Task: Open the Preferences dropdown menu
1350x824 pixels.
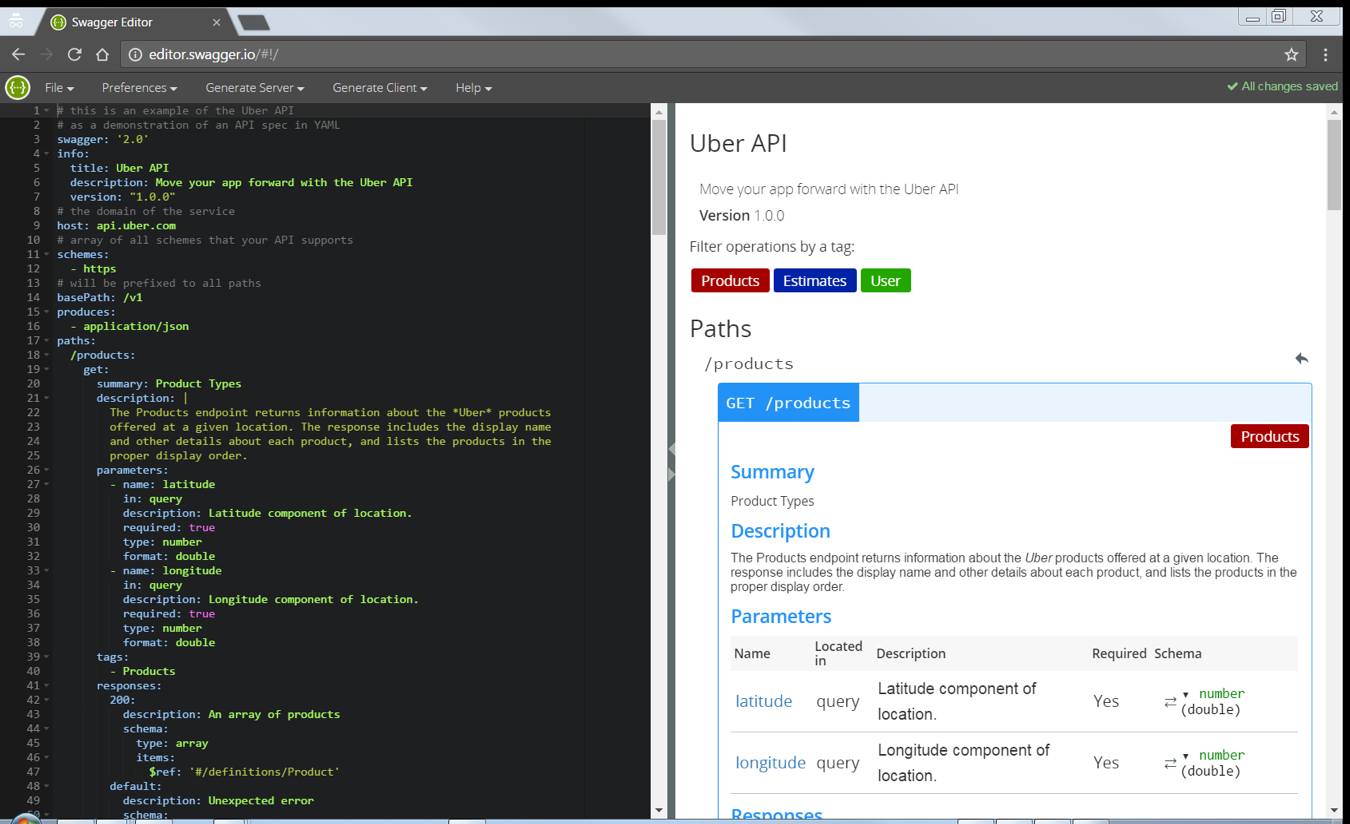Action: pyautogui.click(x=139, y=88)
